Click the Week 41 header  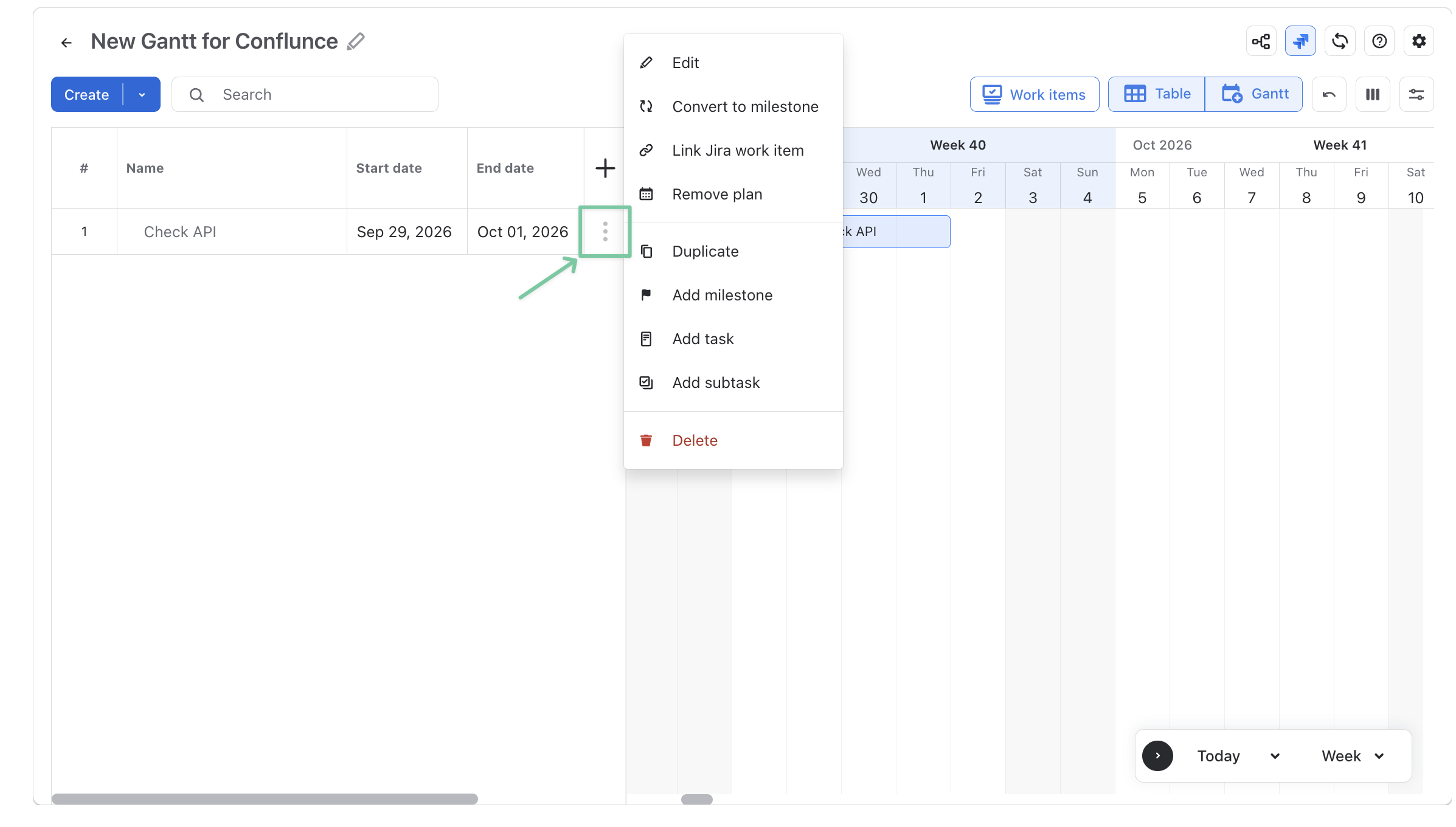point(1340,145)
